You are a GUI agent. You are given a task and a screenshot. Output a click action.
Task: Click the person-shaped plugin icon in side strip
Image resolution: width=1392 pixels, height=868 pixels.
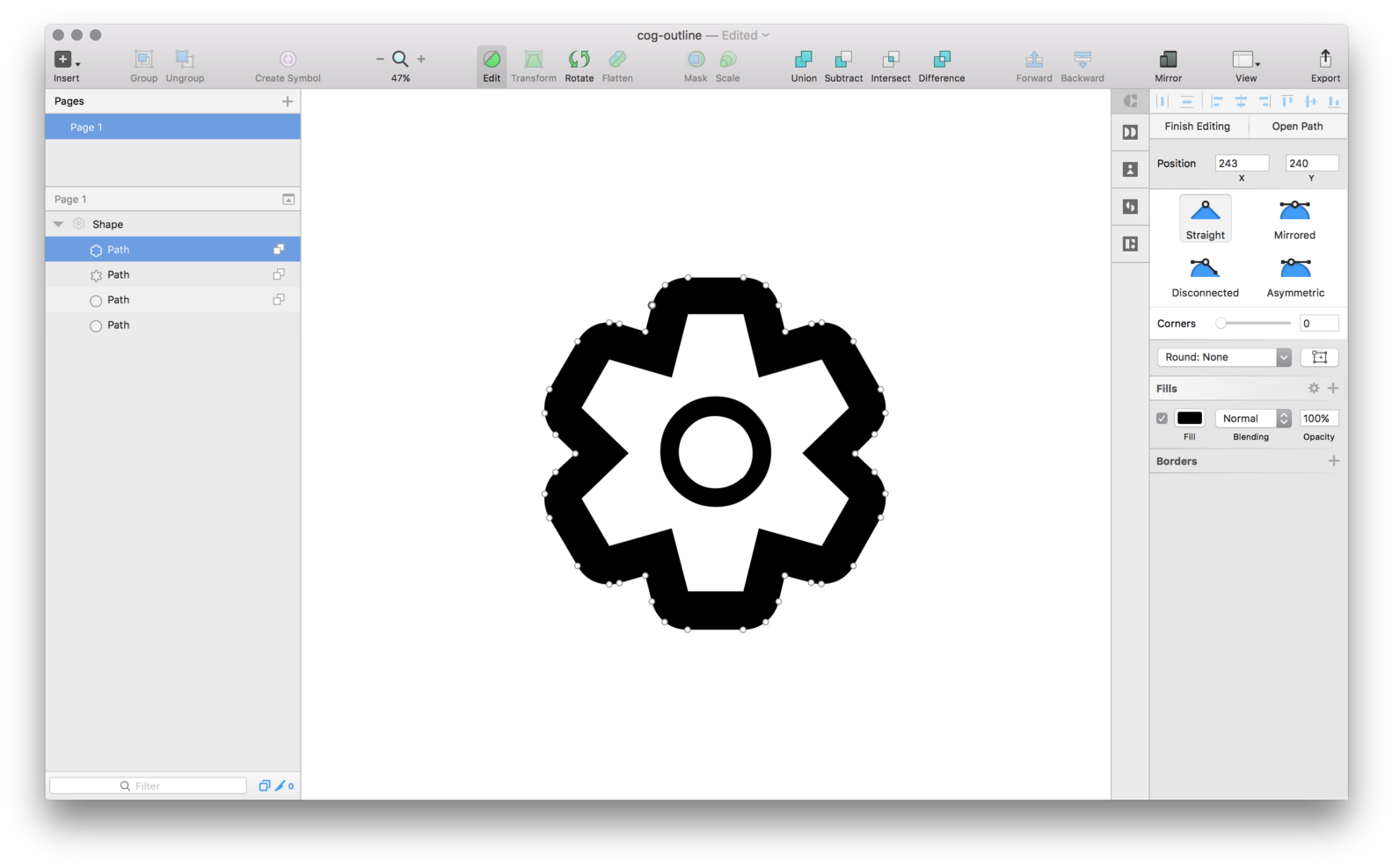pos(1130,169)
